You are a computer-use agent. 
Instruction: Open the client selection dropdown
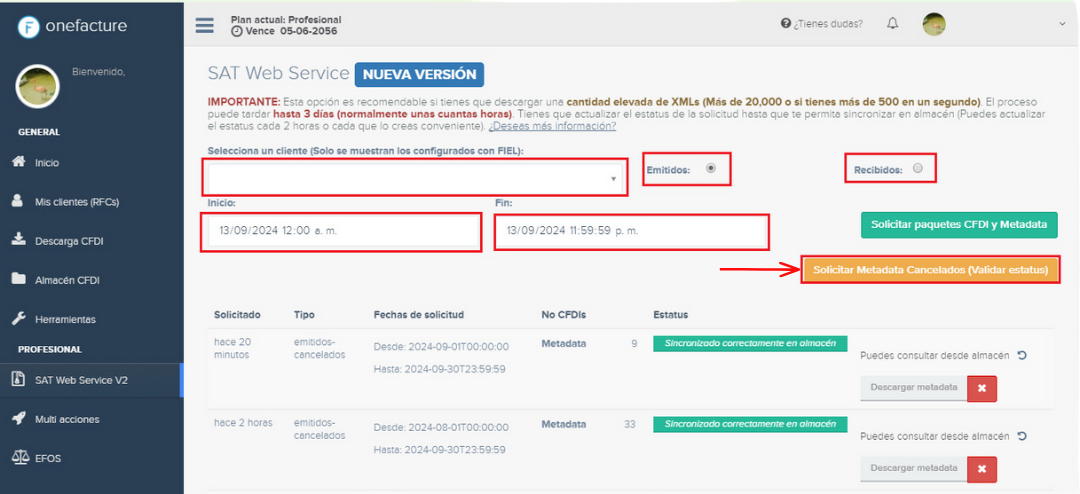[x=415, y=178]
